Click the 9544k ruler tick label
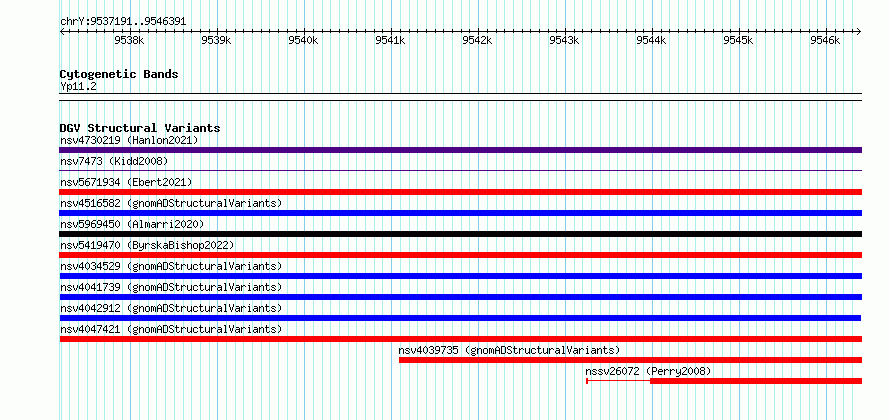Image resolution: width=890 pixels, height=420 pixels. point(651,40)
